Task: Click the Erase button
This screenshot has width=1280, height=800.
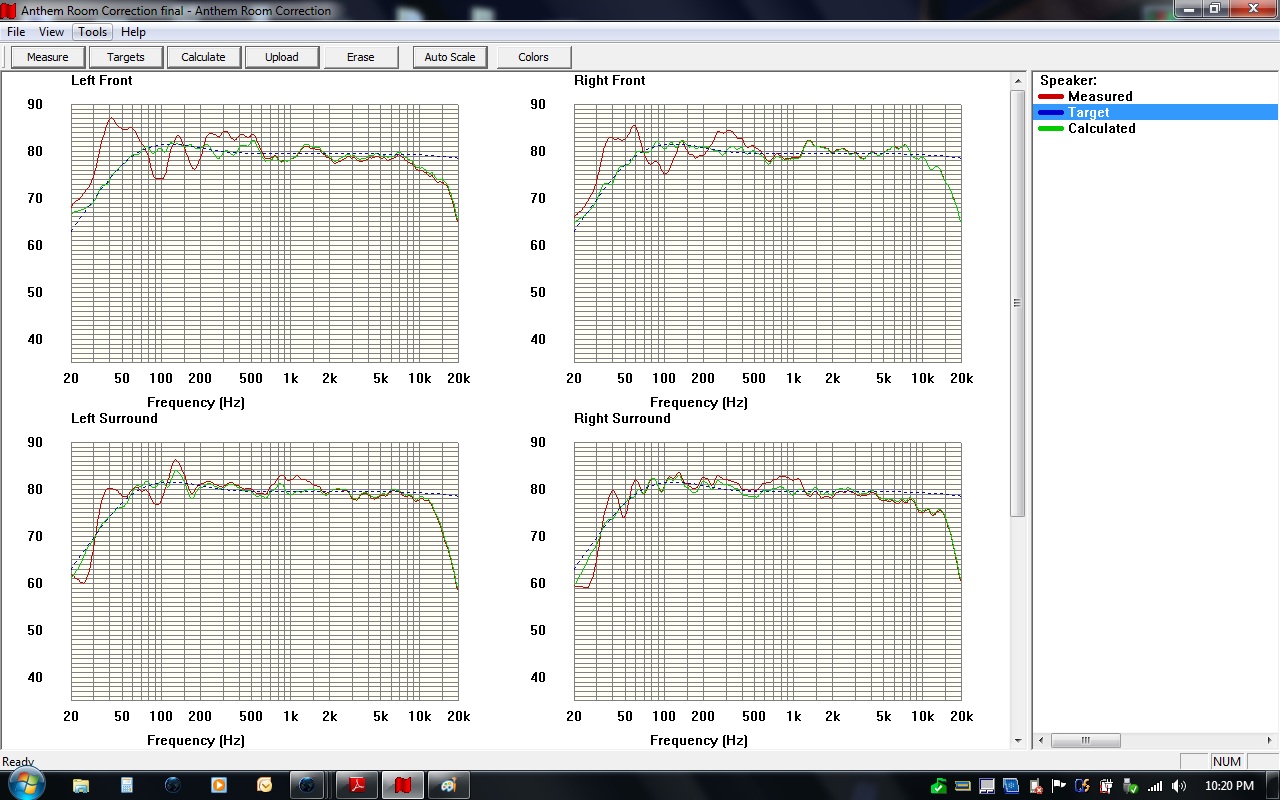Action: (x=361, y=57)
